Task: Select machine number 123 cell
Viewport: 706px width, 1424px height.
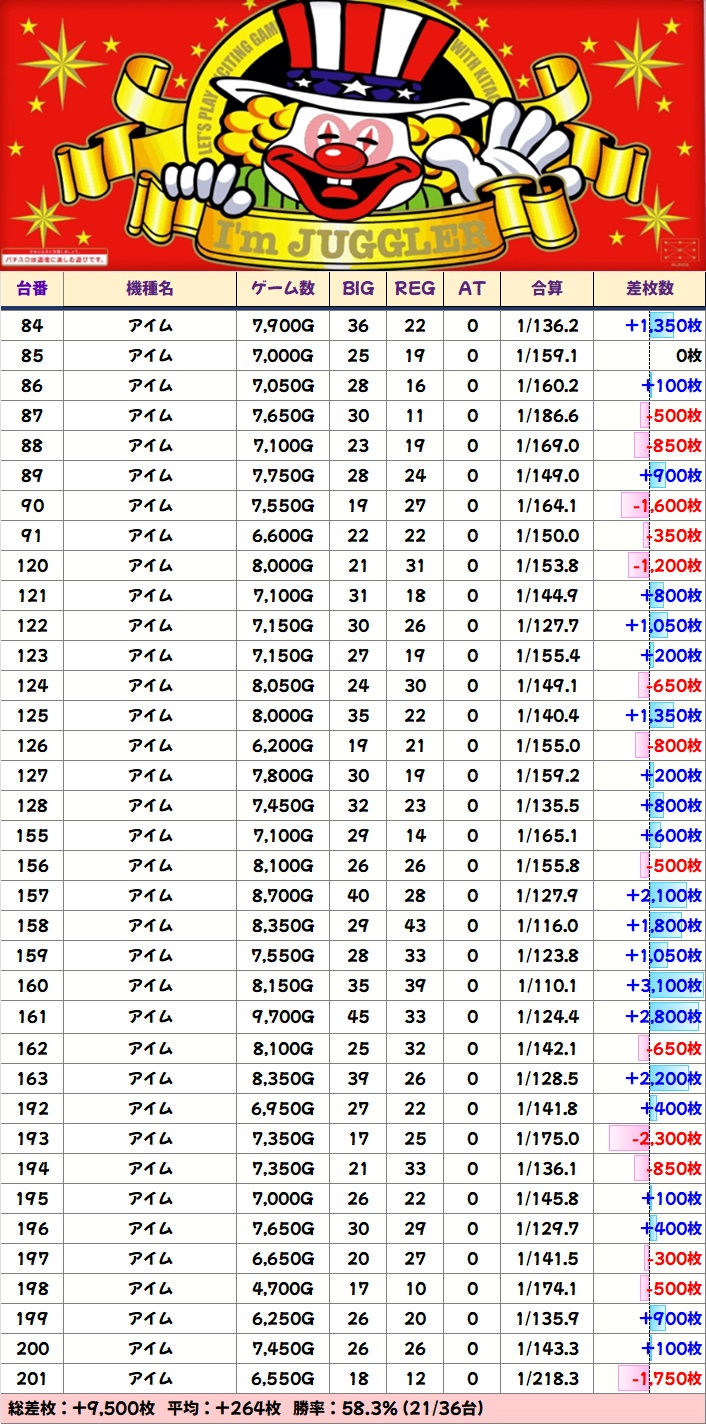Action: [31, 656]
